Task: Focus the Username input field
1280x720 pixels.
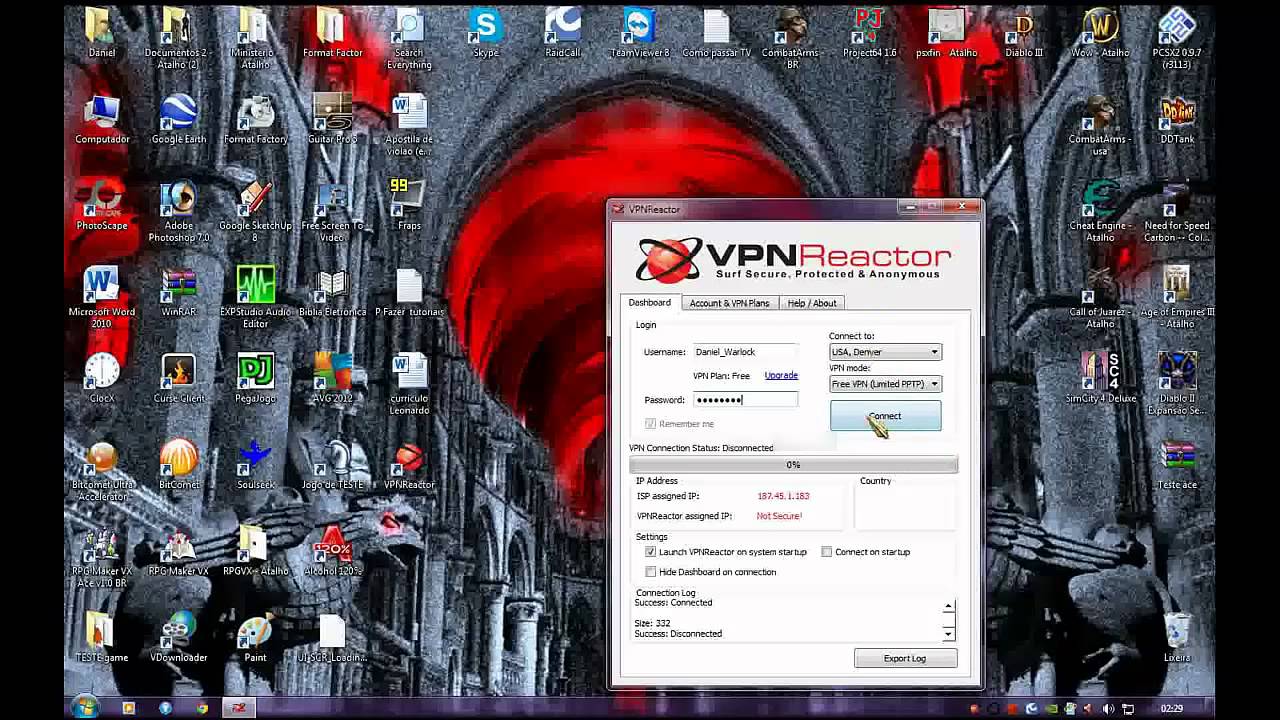Action: pos(745,352)
